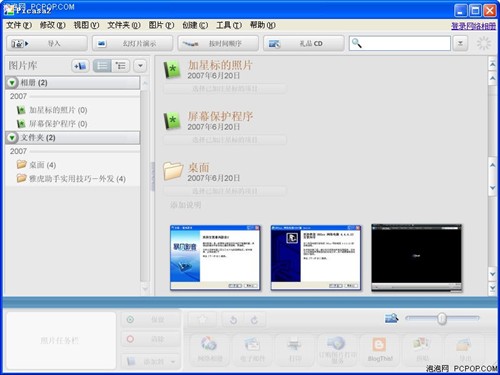Click 选择已加注星标的项目 under 桌面 folder
The image size is (500, 375).
click(225, 191)
